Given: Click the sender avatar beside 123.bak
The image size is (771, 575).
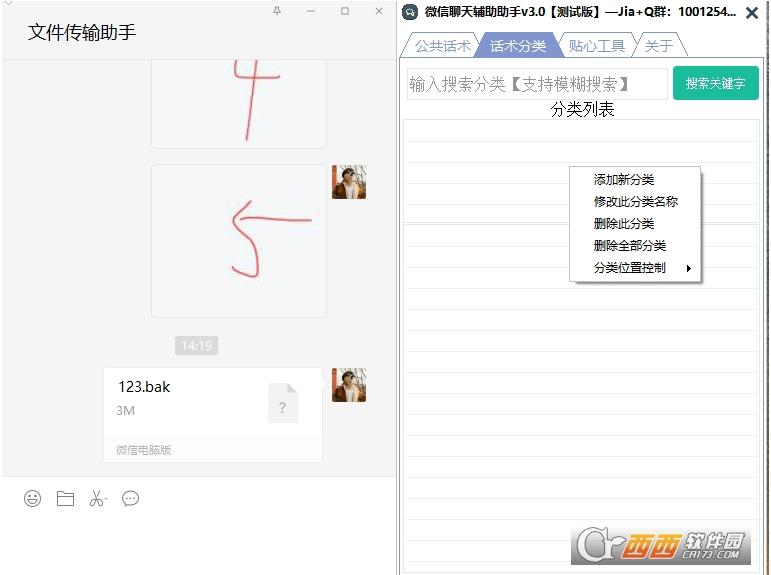Looking at the screenshot, I should [349, 385].
